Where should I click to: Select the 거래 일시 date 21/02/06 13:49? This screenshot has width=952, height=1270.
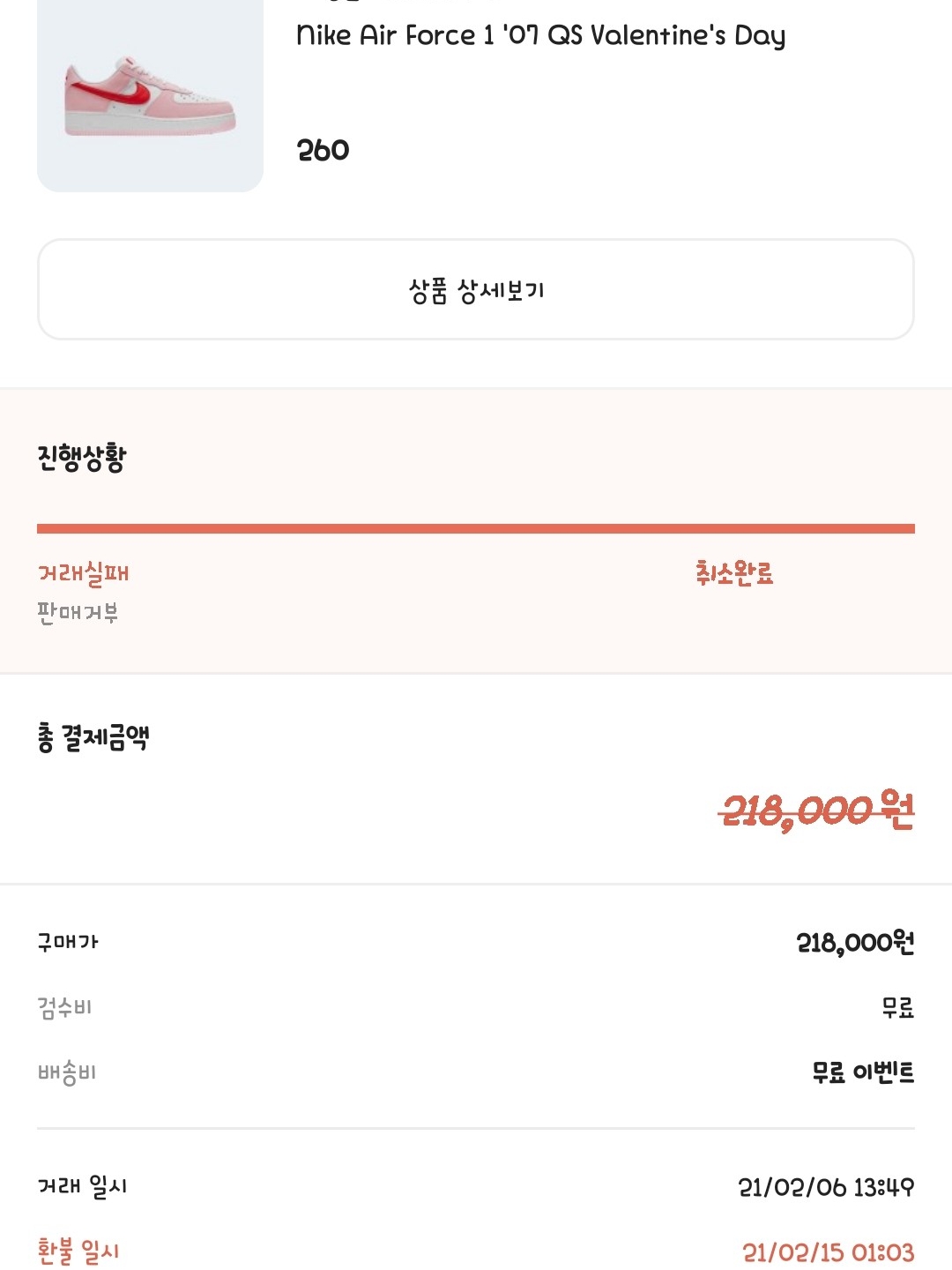826,1187
